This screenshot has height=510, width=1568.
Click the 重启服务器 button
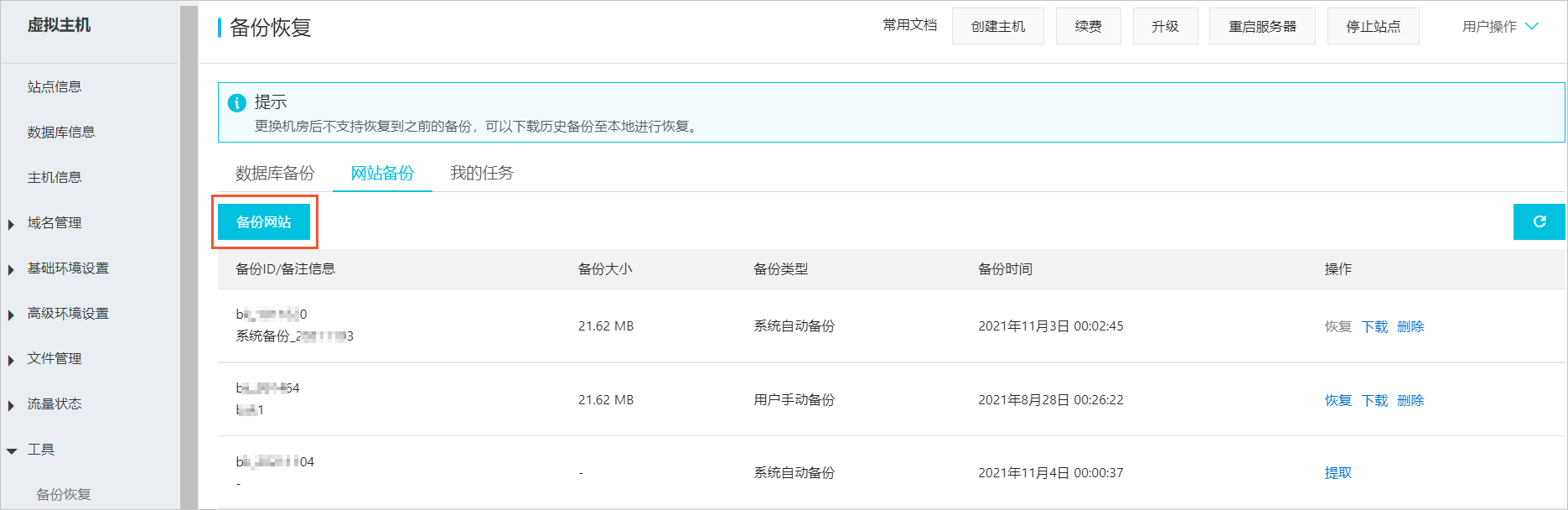point(1262,26)
